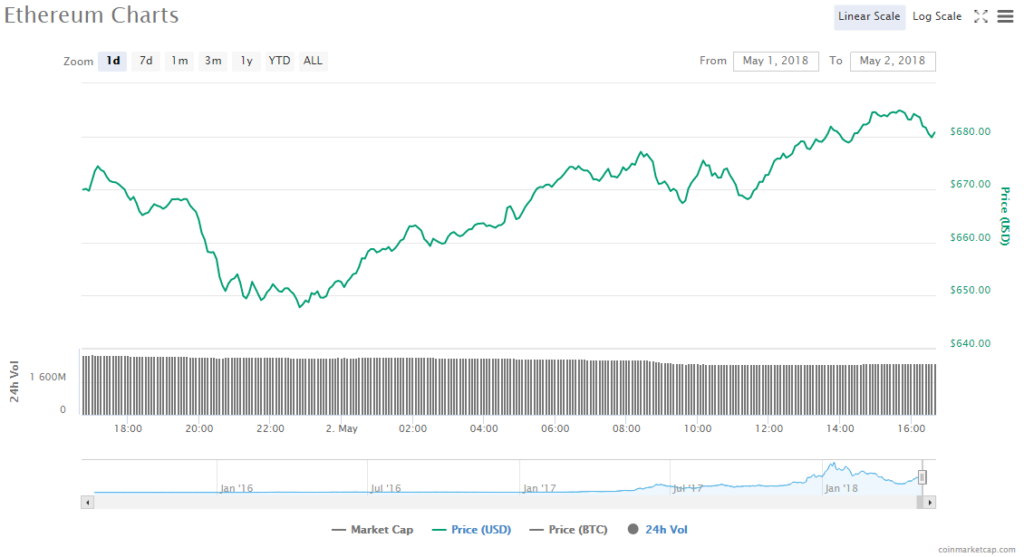
Task: Set zoom to 1m
Action: [179, 61]
